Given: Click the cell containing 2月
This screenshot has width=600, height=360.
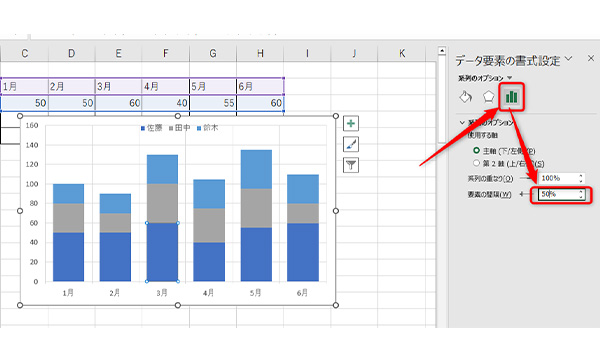Looking at the screenshot, I should [x=72, y=86].
